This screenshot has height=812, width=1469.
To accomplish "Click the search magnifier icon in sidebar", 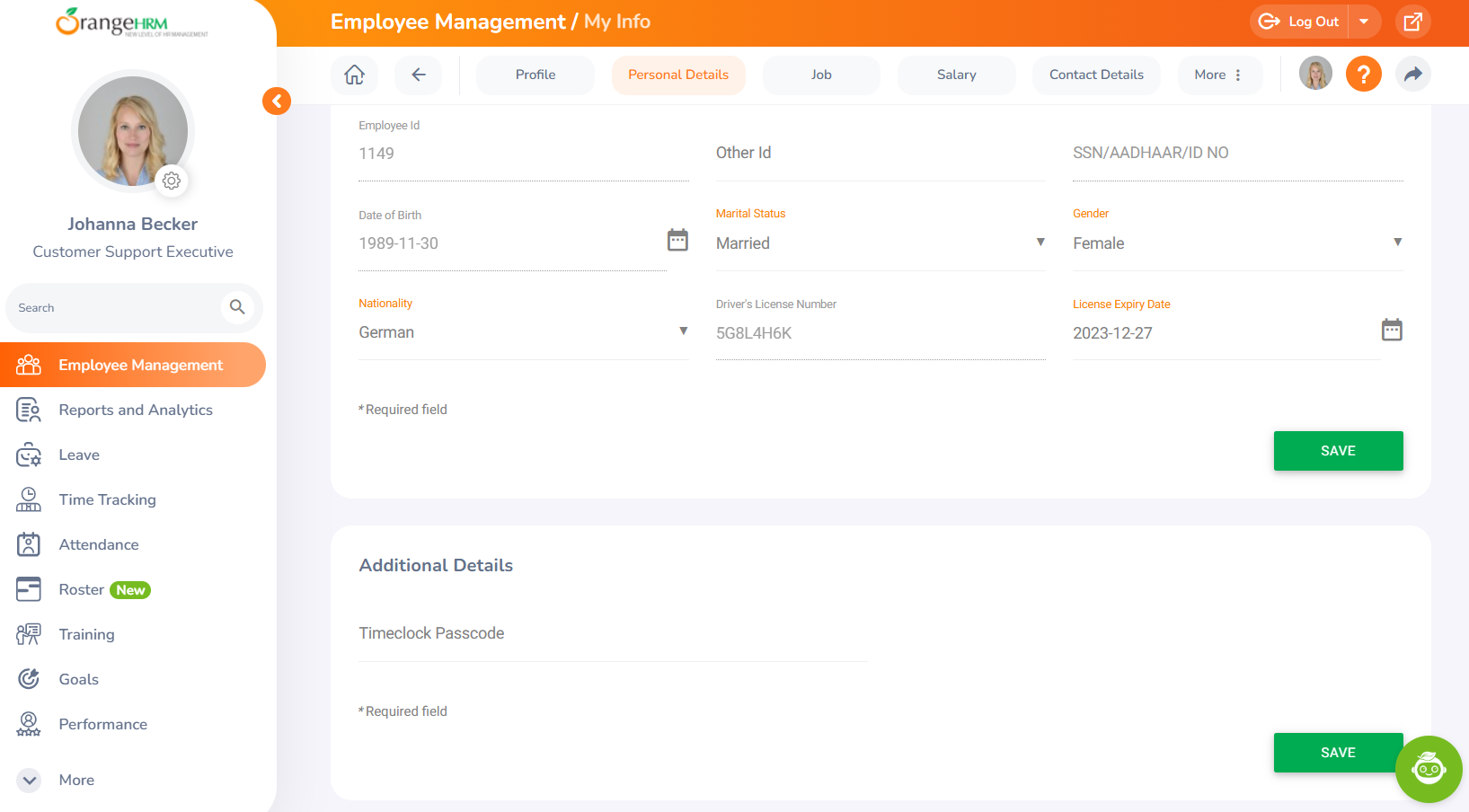I will [237, 307].
